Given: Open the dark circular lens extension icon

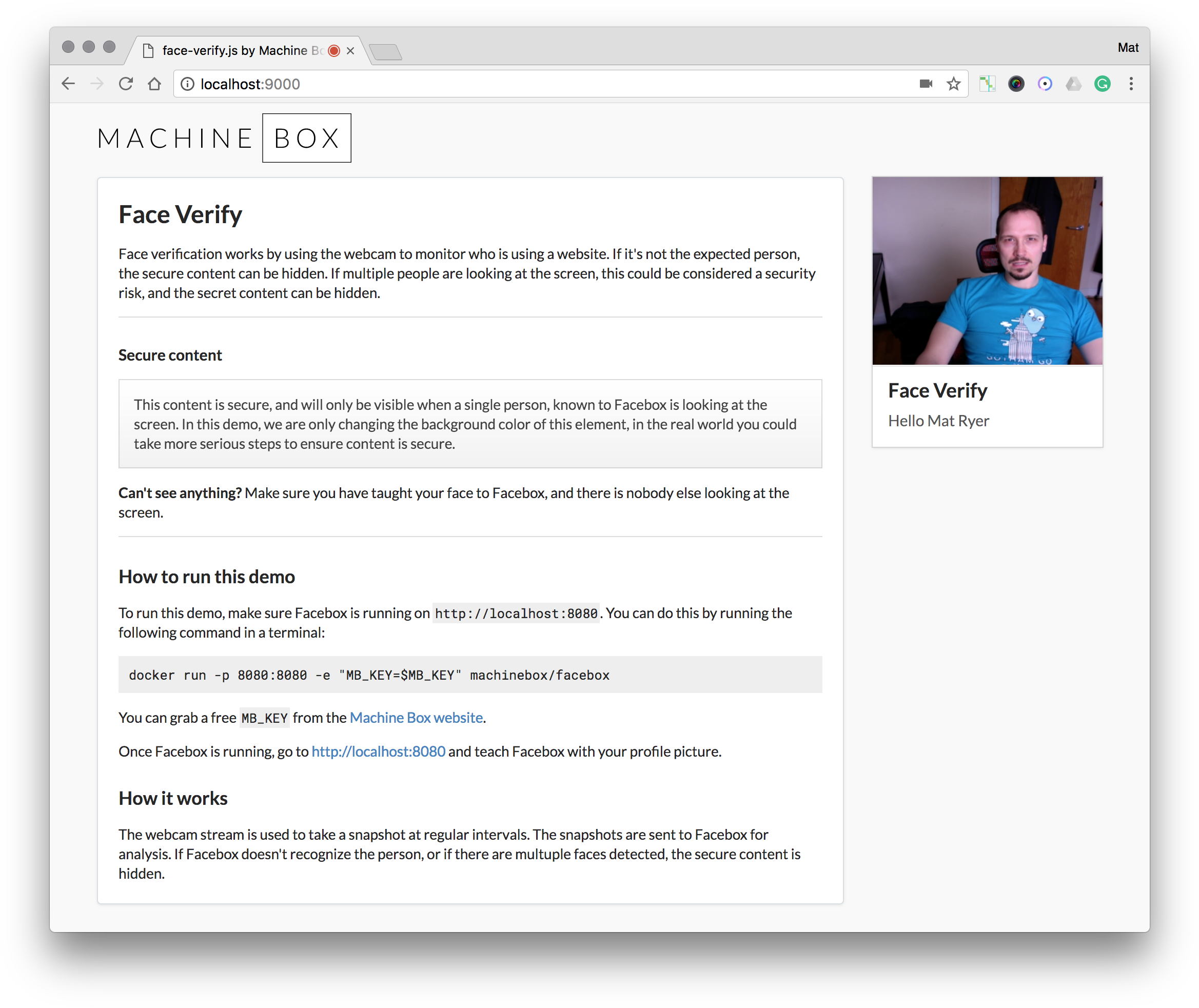Looking at the screenshot, I should pos(1016,84).
